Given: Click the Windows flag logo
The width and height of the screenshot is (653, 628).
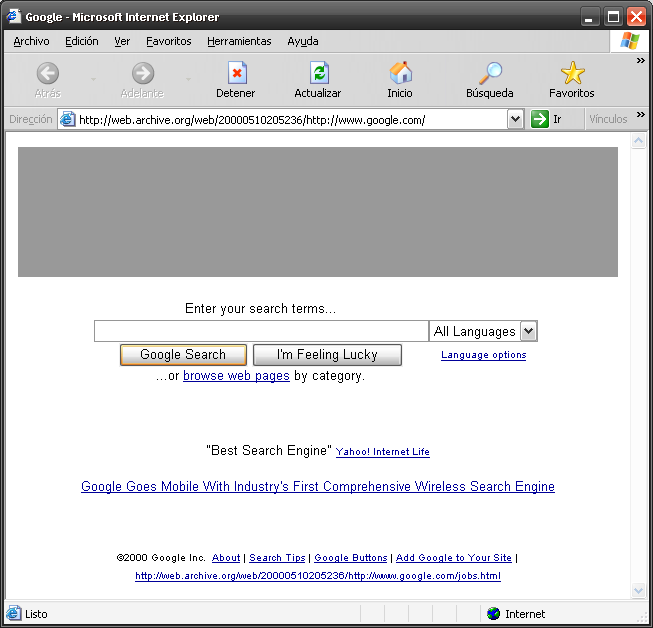Looking at the screenshot, I should (x=629, y=41).
